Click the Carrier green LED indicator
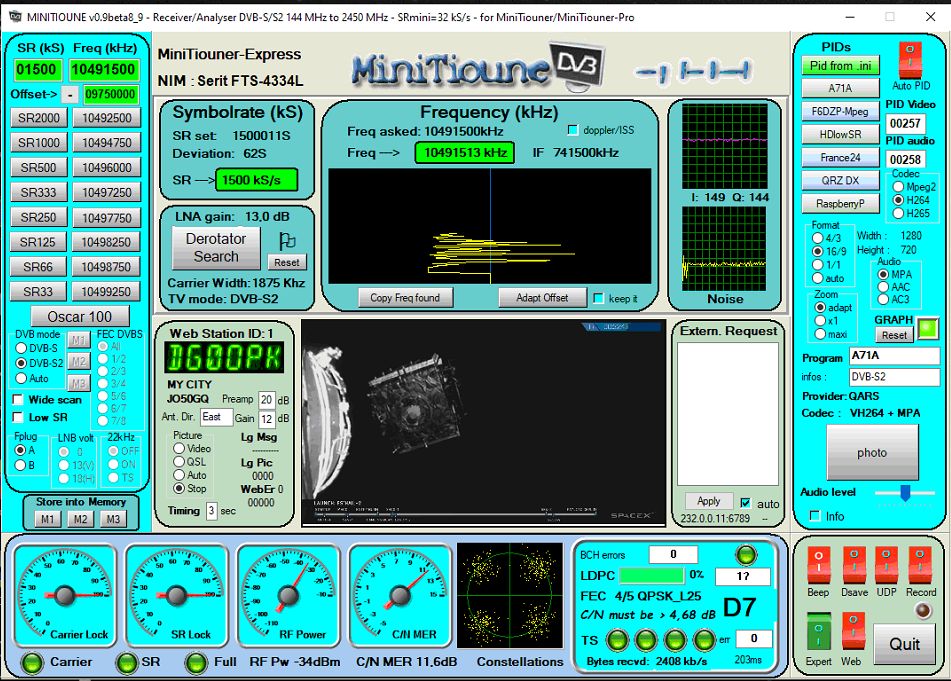The image size is (951, 681). [32, 663]
